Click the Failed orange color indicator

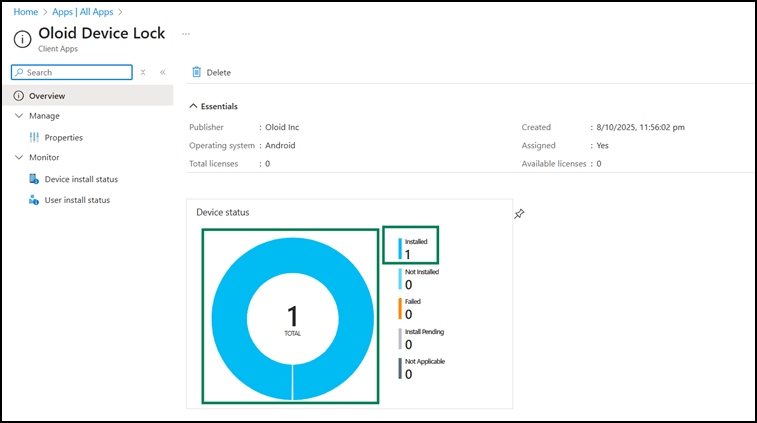400,309
